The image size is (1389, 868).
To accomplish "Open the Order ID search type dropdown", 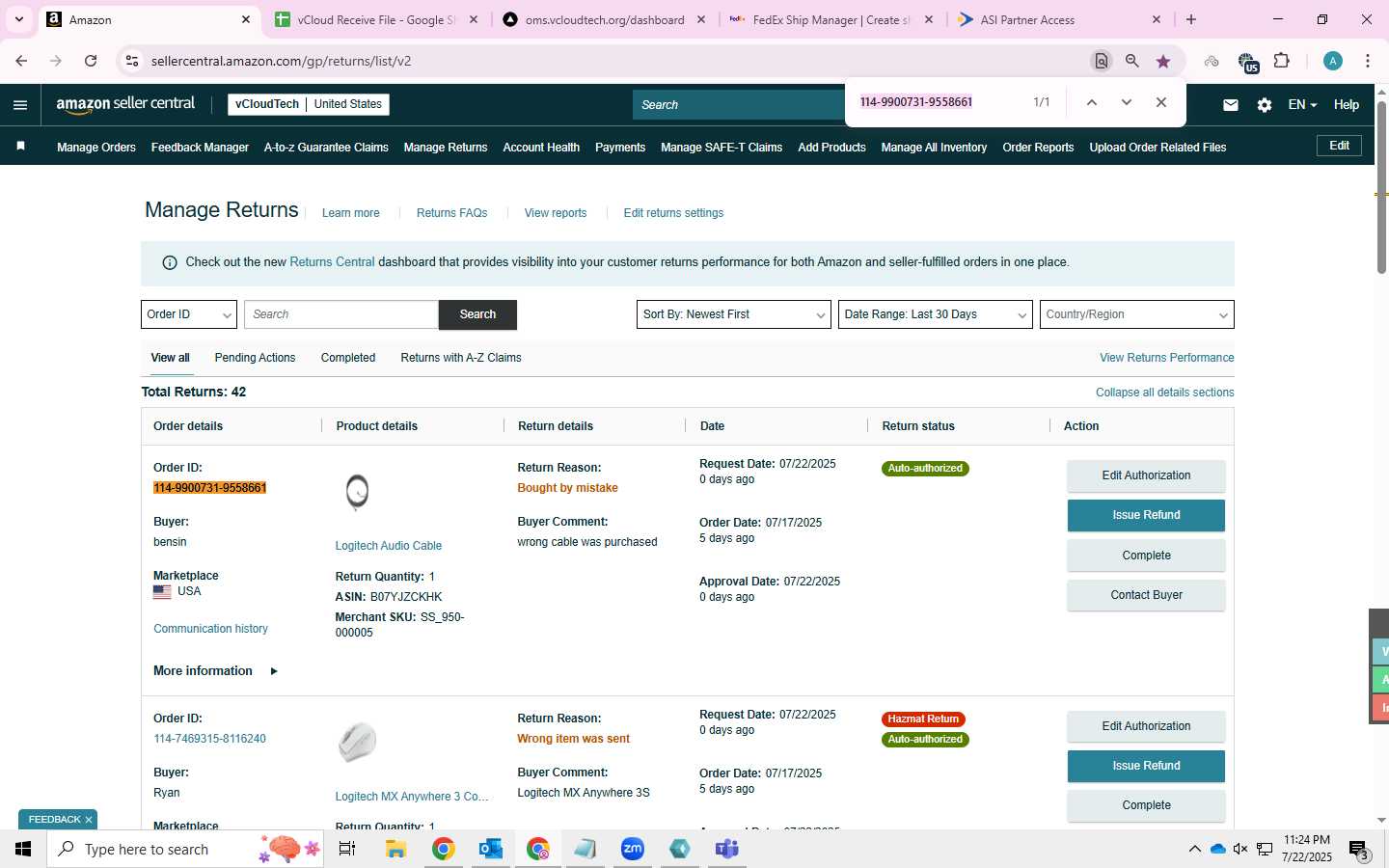I will pos(189,314).
